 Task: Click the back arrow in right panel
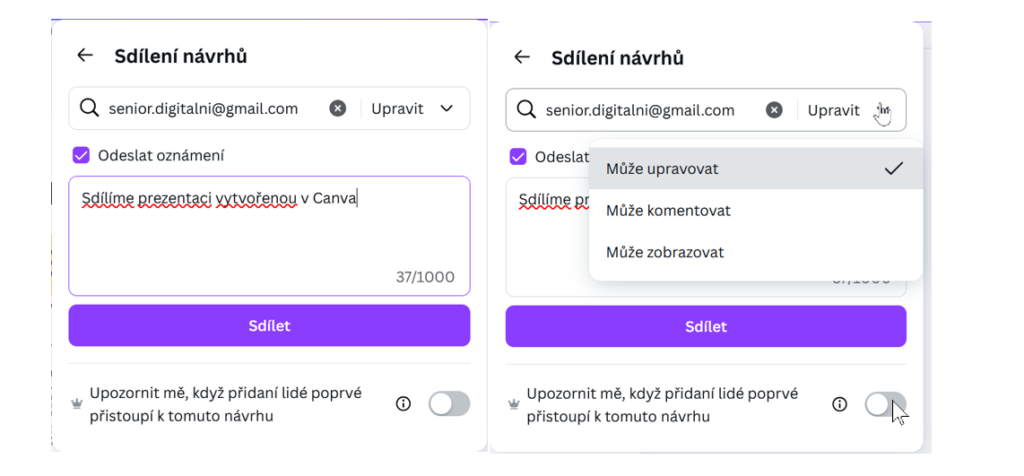522,57
